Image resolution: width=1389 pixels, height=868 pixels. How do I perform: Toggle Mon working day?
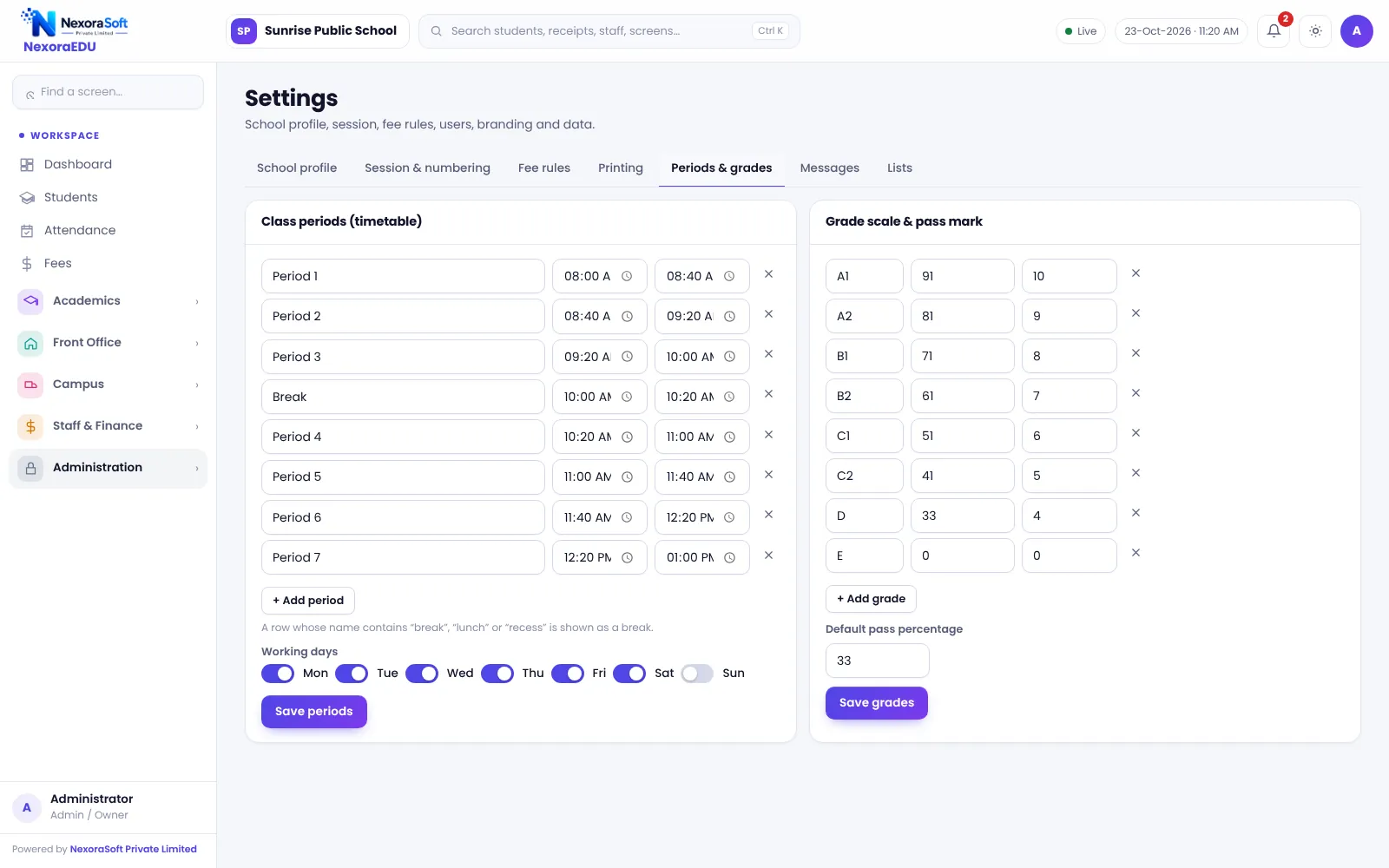(278, 674)
